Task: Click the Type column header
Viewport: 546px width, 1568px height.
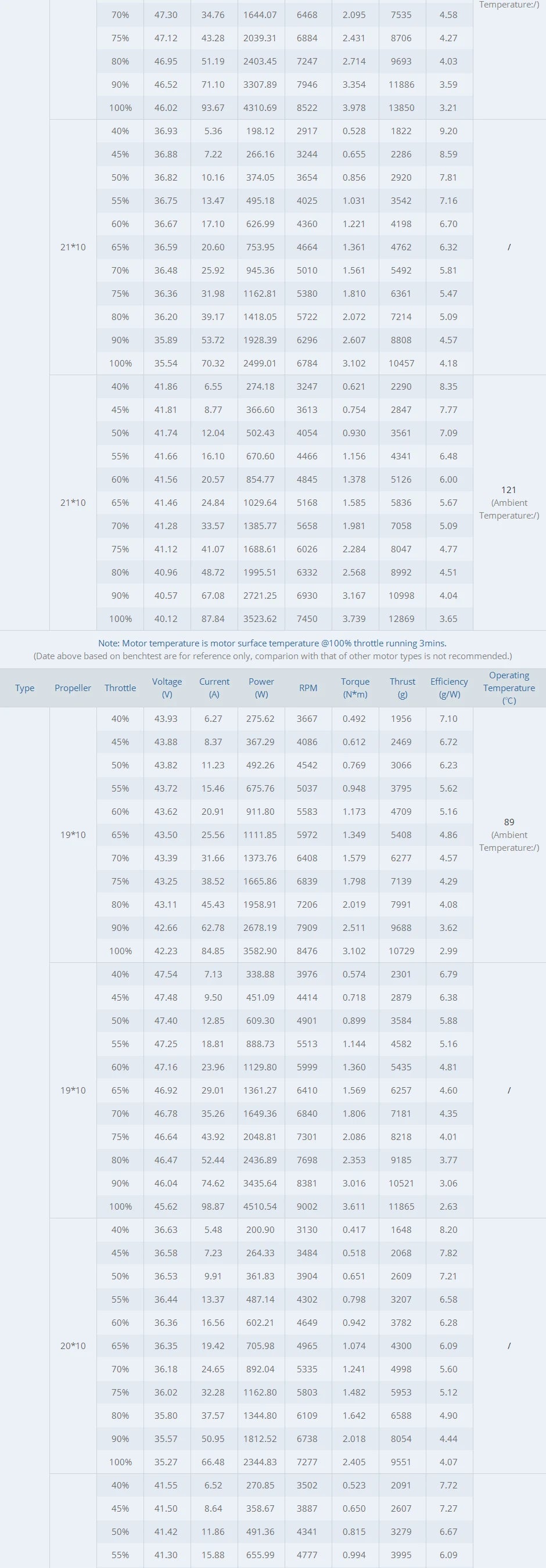Action: click(24, 688)
